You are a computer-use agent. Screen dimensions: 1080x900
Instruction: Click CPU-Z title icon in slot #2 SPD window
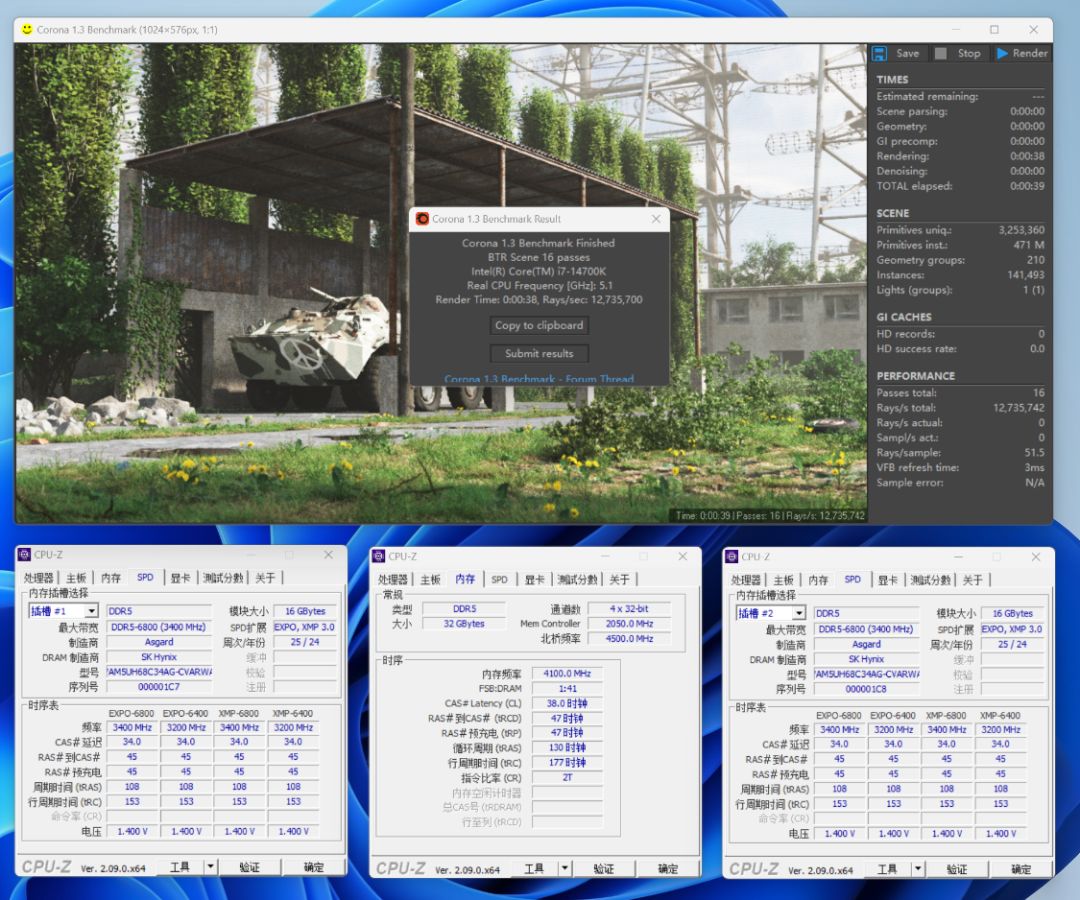click(731, 556)
